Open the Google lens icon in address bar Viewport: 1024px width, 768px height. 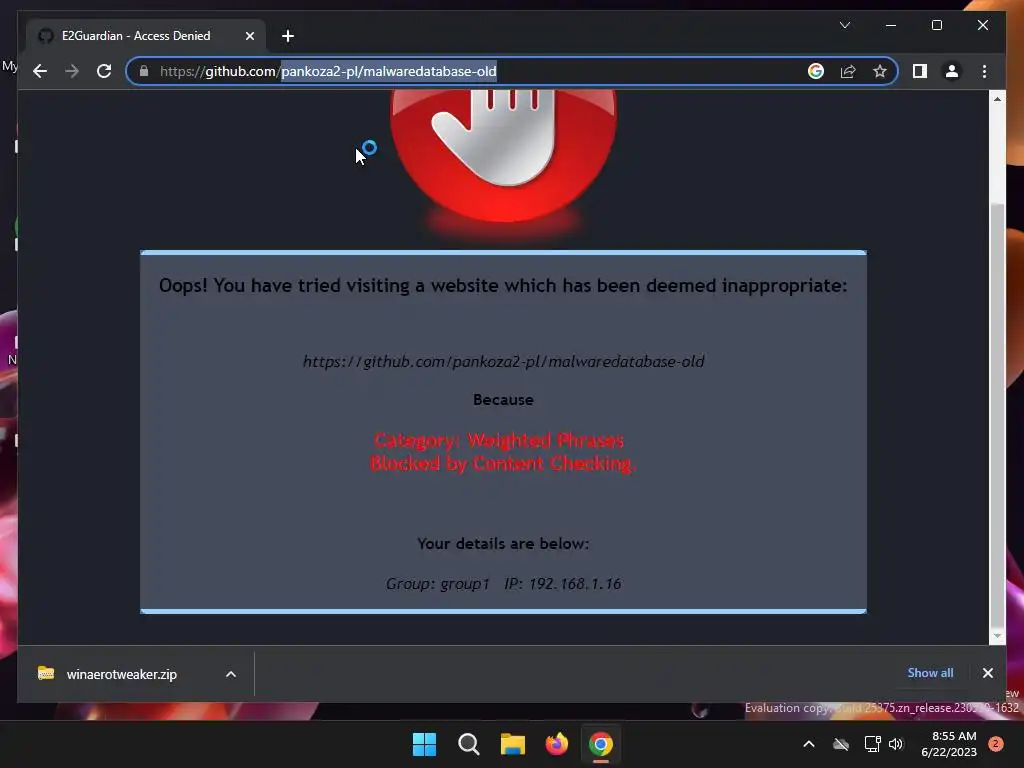[816, 71]
